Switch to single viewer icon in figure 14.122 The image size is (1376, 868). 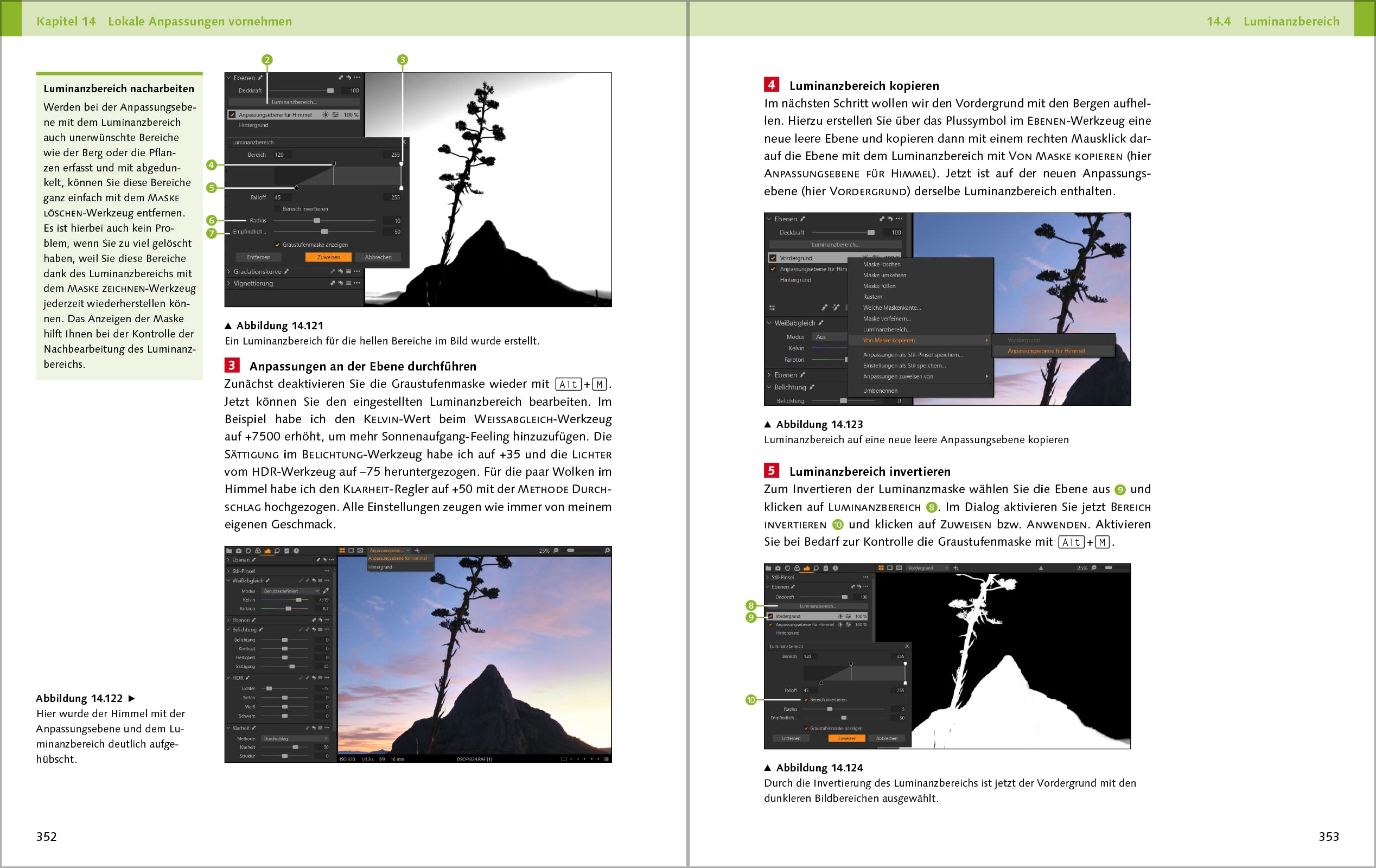tap(352, 551)
